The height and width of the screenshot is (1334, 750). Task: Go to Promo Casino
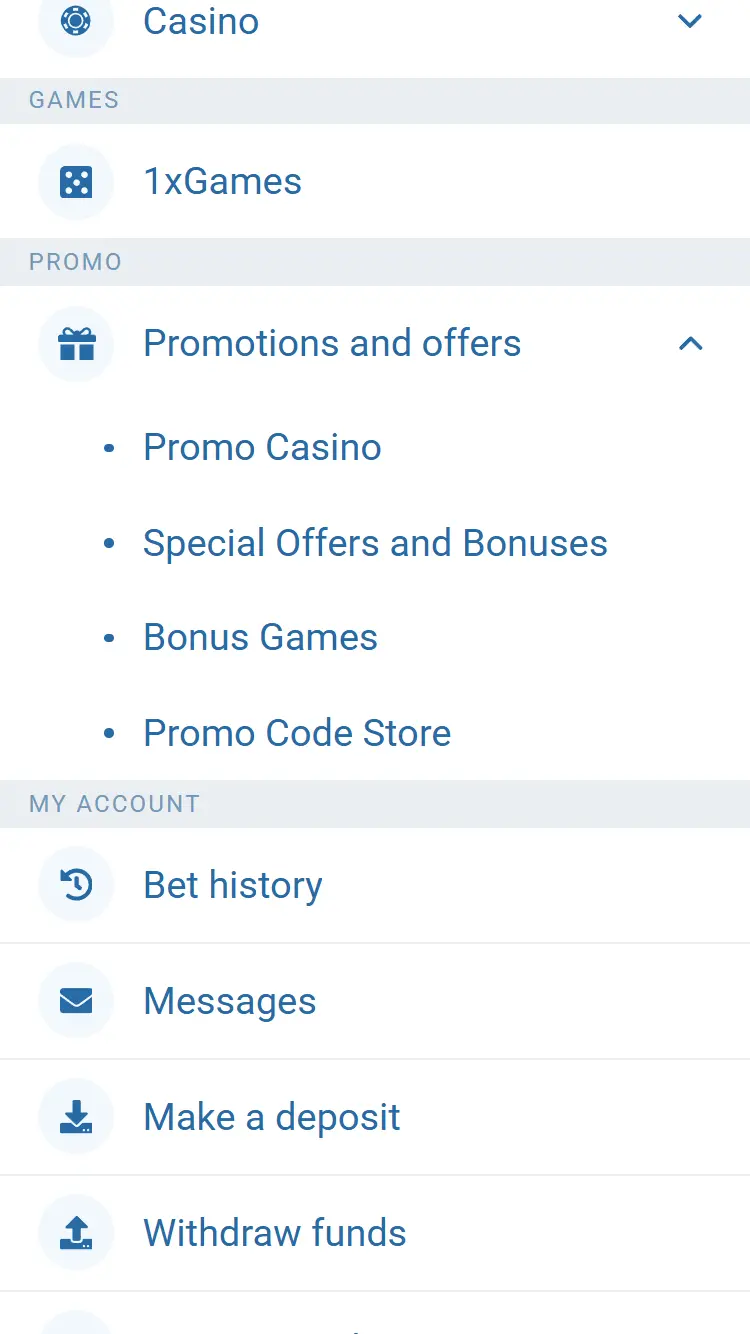click(262, 448)
